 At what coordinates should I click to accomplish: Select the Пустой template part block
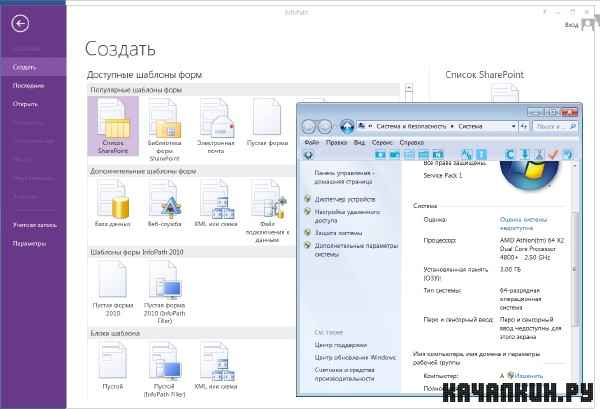point(113,366)
